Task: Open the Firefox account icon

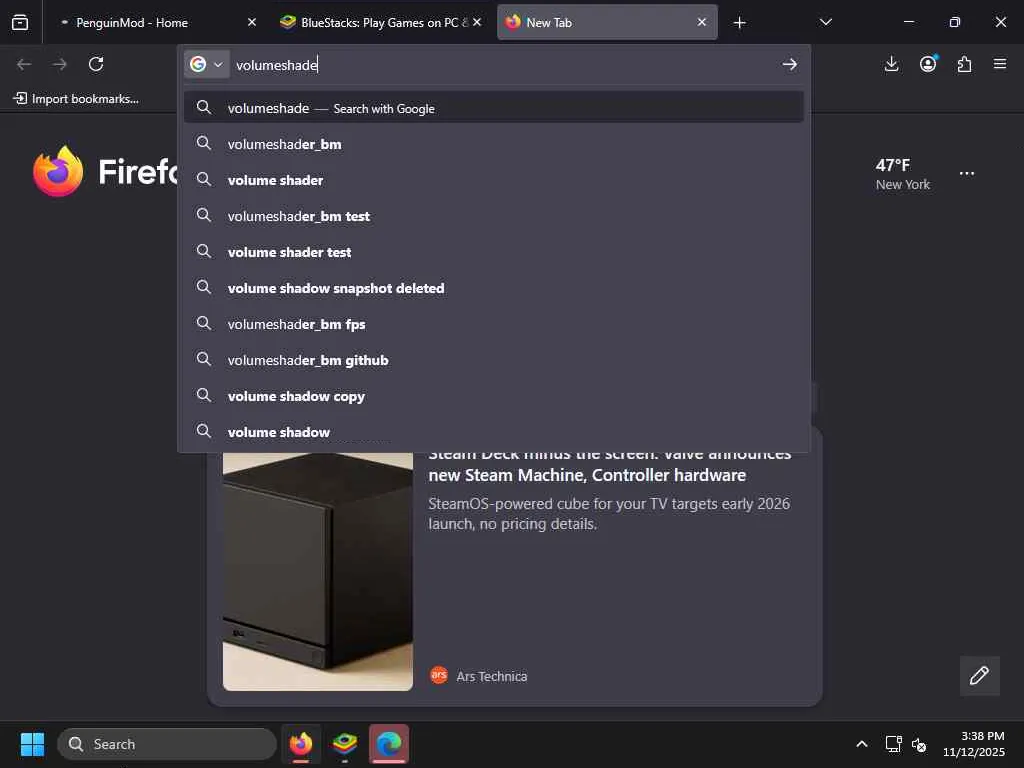Action: point(928,64)
